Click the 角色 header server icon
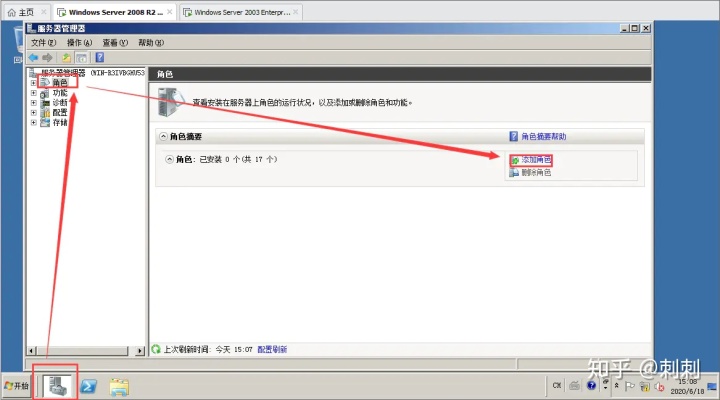Screen dimensions: 720x400 click(x=170, y=102)
